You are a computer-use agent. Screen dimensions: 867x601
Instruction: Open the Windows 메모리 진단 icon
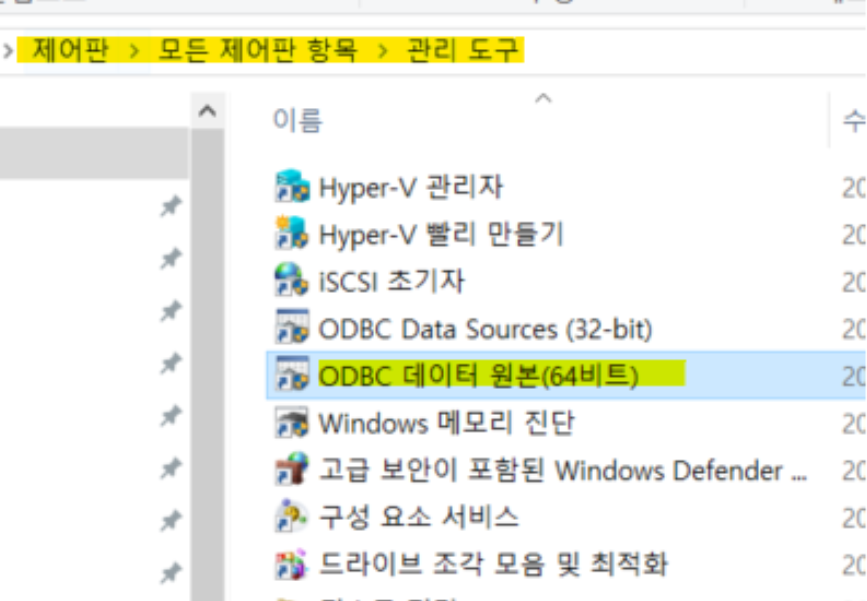point(291,423)
